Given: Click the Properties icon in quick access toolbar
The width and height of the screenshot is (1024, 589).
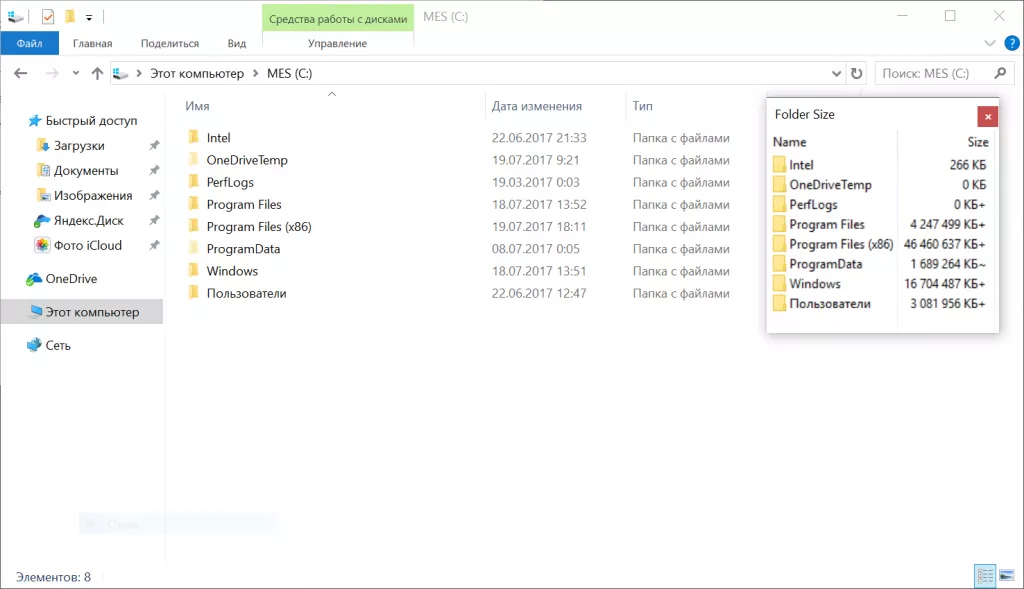Looking at the screenshot, I should click(x=48, y=17).
